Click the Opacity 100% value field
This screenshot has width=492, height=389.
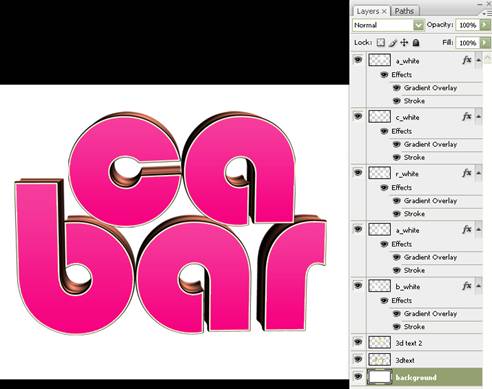click(x=468, y=25)
